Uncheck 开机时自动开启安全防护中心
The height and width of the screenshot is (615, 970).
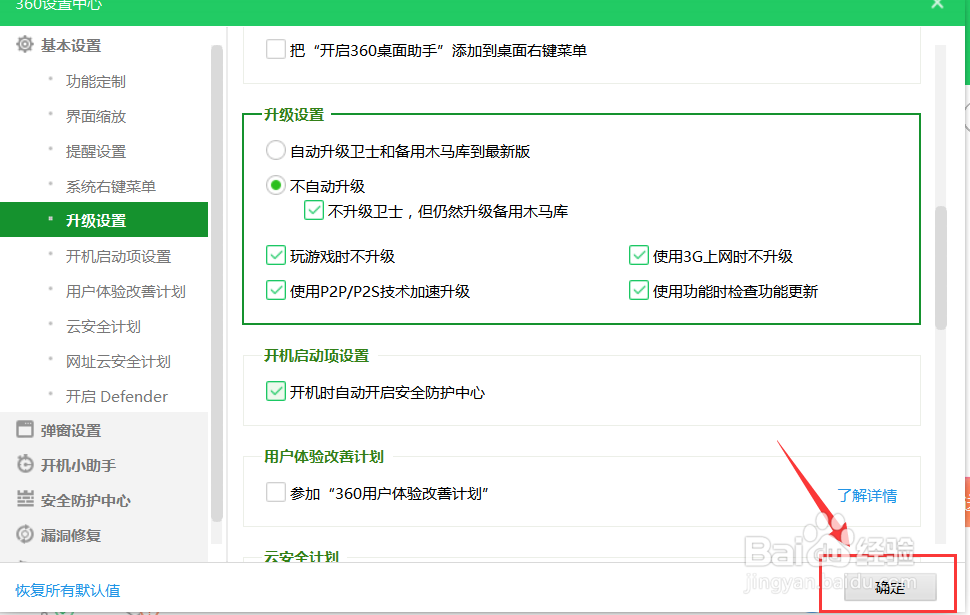[x=275, y=392]
